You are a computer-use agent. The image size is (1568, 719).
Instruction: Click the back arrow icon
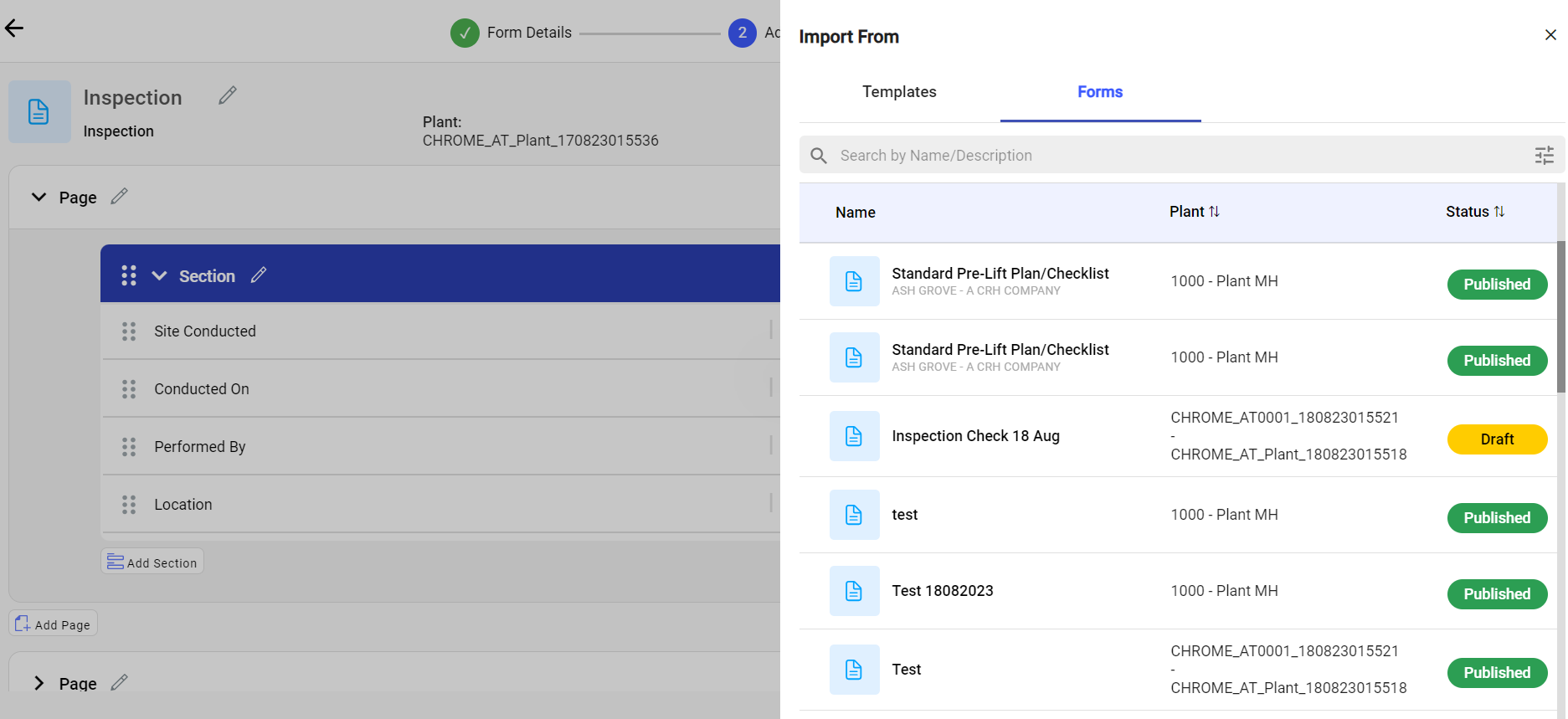(14, 28)
